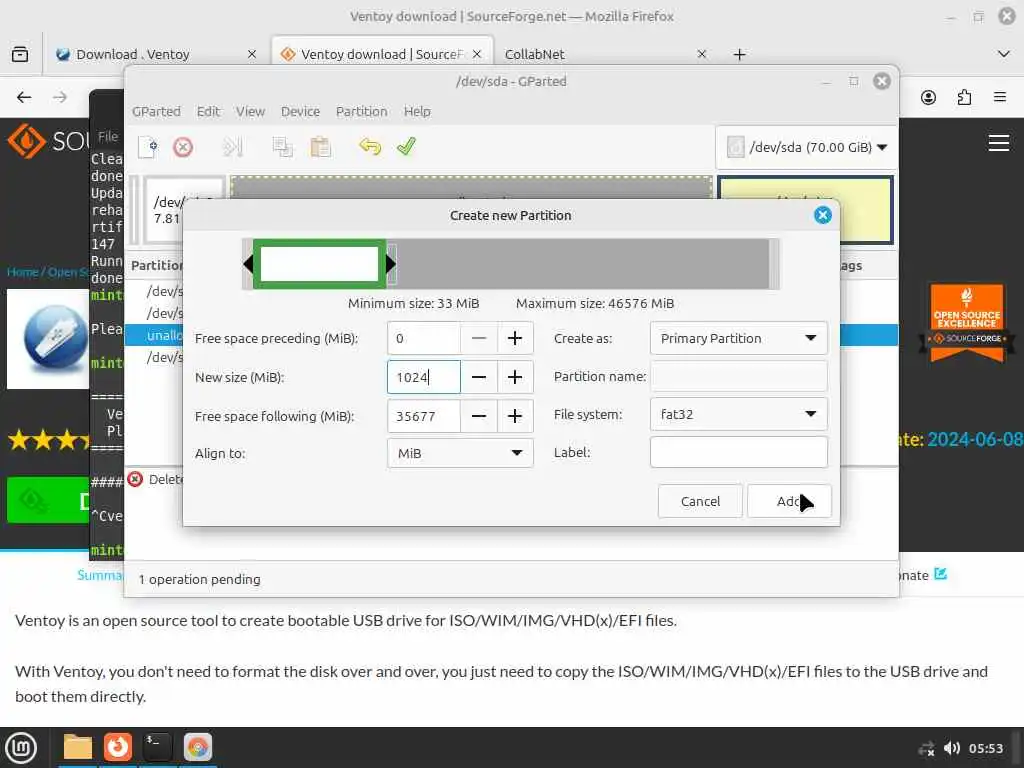Click the GParted delete partition toolbar icon

click(x=183, y=147)
